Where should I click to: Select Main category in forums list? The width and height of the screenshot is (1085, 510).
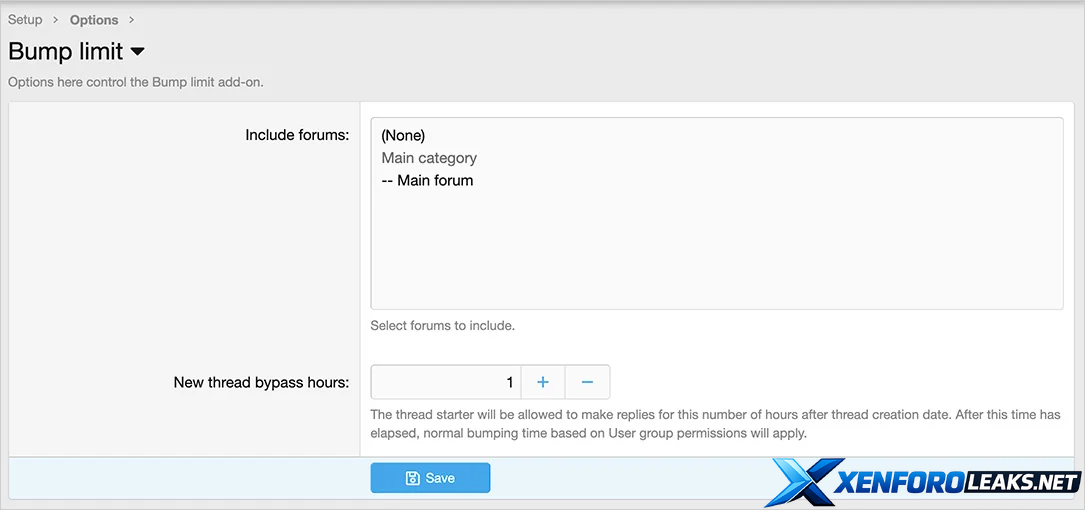429,158
